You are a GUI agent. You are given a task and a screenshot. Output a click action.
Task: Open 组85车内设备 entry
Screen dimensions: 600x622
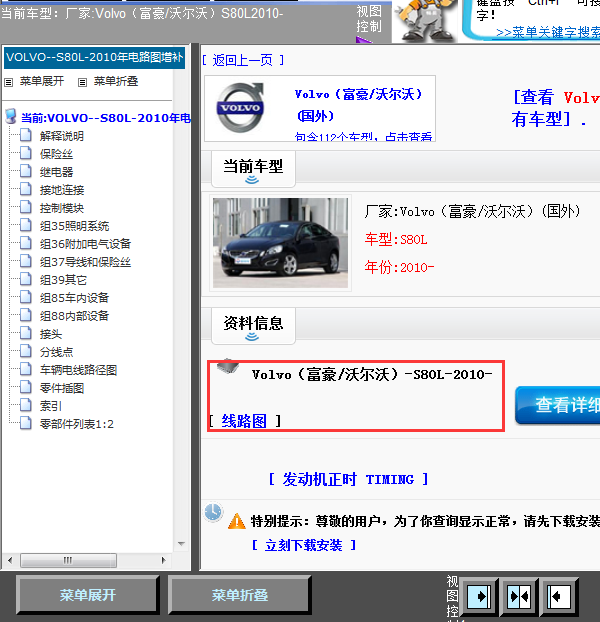click(x=74, y=298)
